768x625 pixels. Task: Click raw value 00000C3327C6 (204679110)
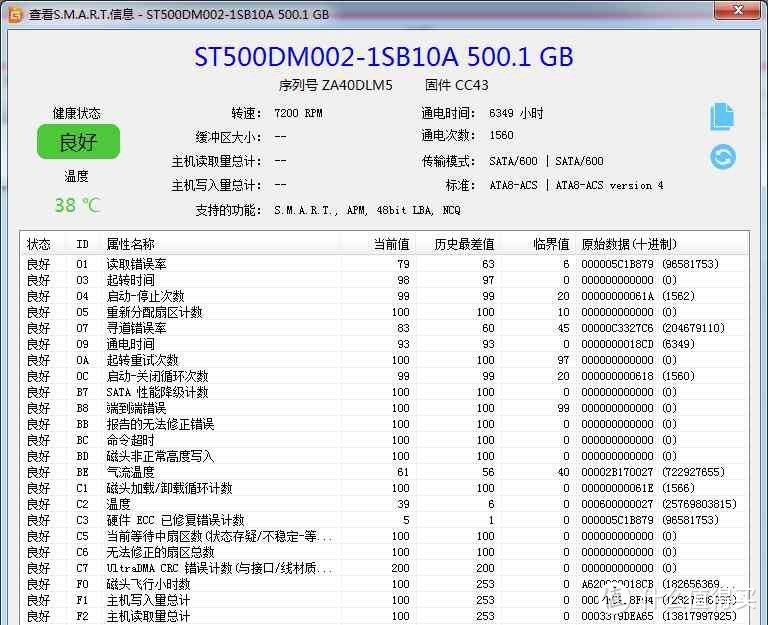click(x=653, y=328)
